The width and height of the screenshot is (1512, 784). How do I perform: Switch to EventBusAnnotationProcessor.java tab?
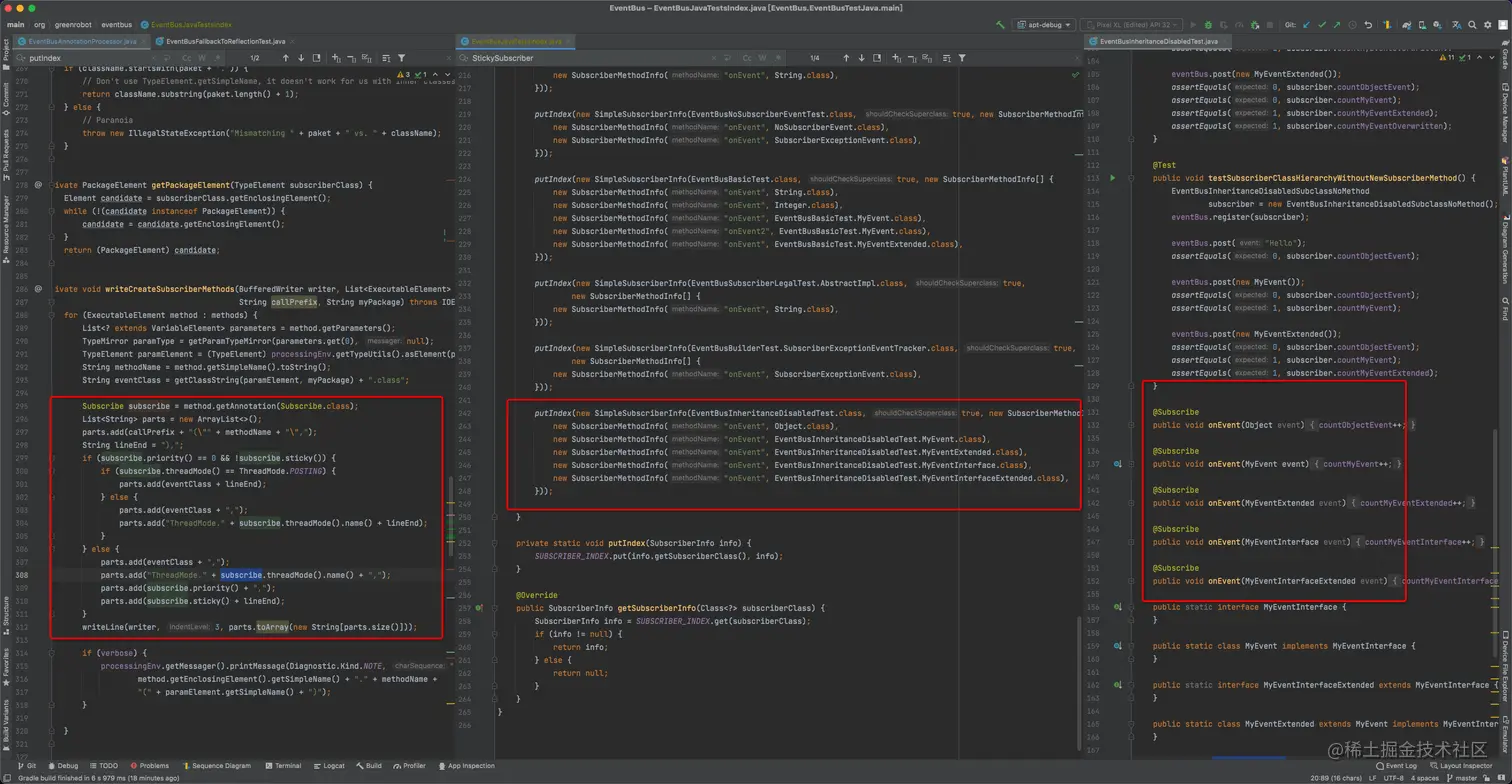[x=82, y=42]
